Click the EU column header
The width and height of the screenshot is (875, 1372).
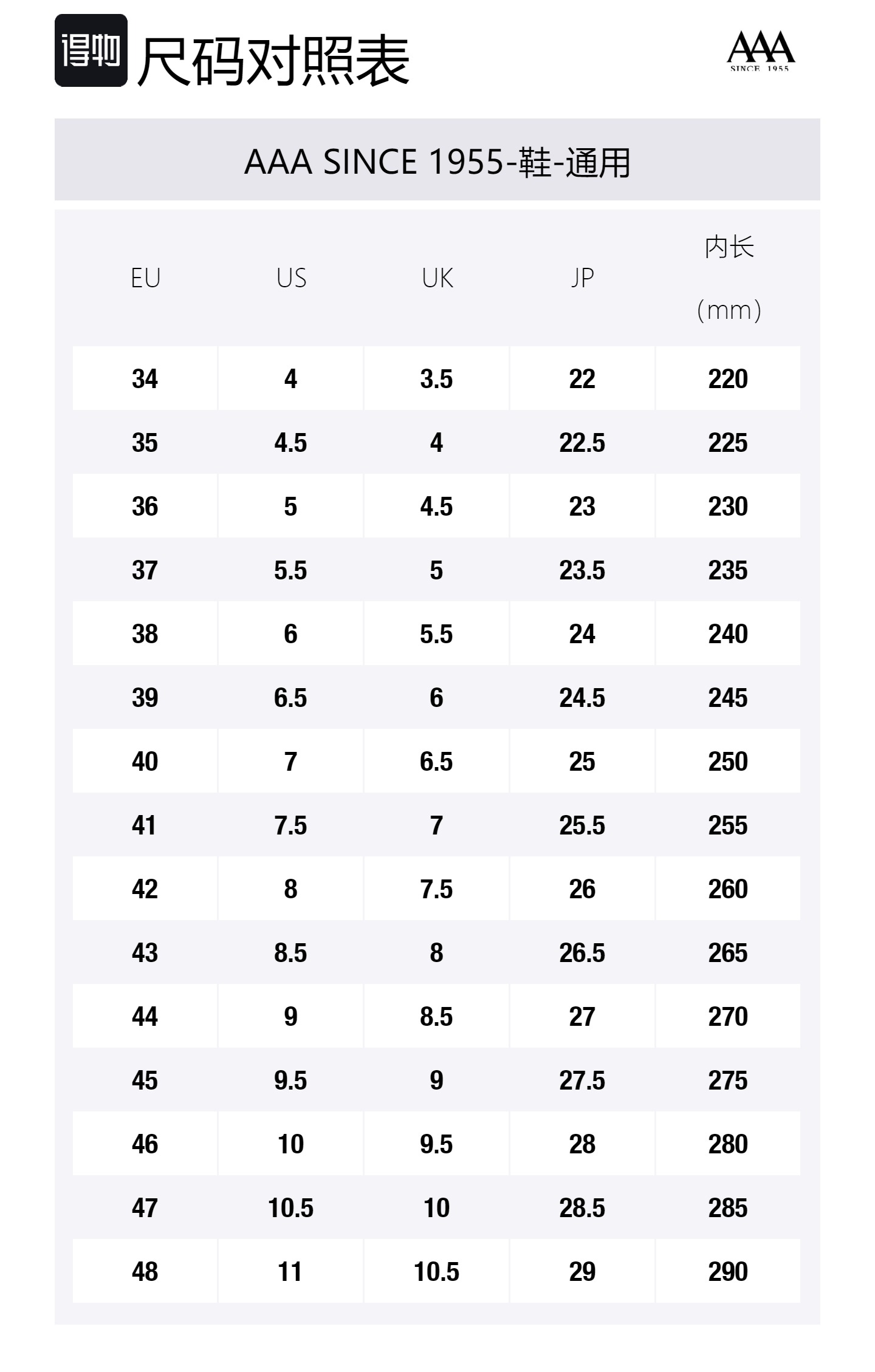(x=145, y=278)
